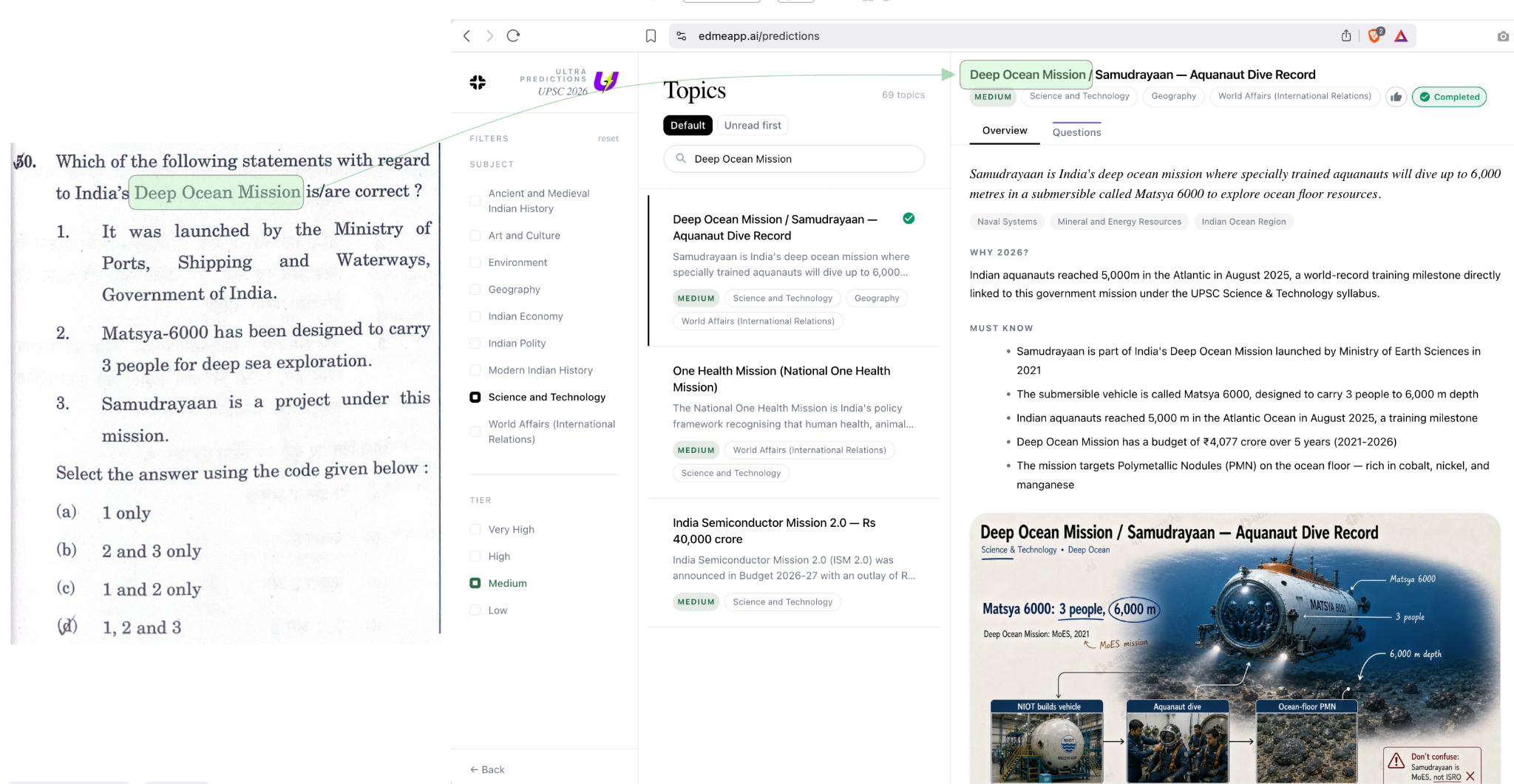Open the Questions tab
This screenshot has height=784, width=1514.
tap(1076, 132)
